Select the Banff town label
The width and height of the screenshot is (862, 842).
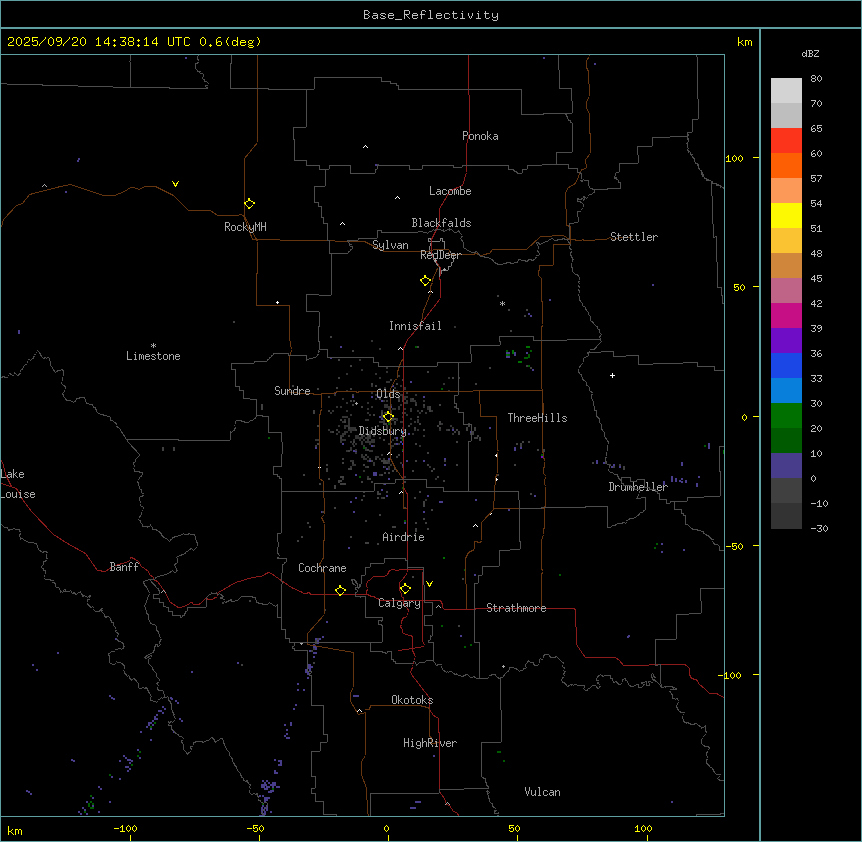(x=124, y=567)
